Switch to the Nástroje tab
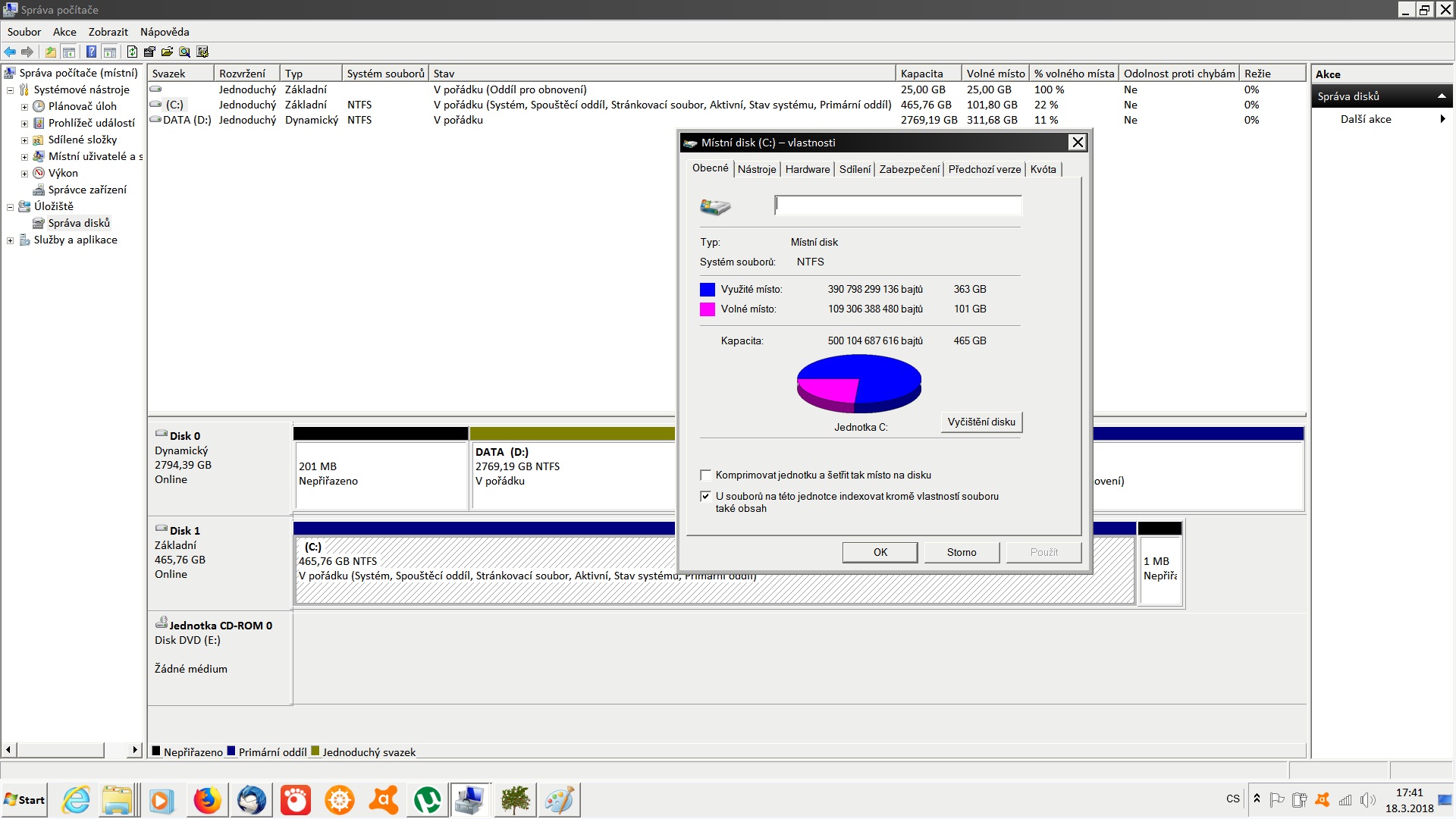Screen dimensions: 1456x819 (756, 169)
